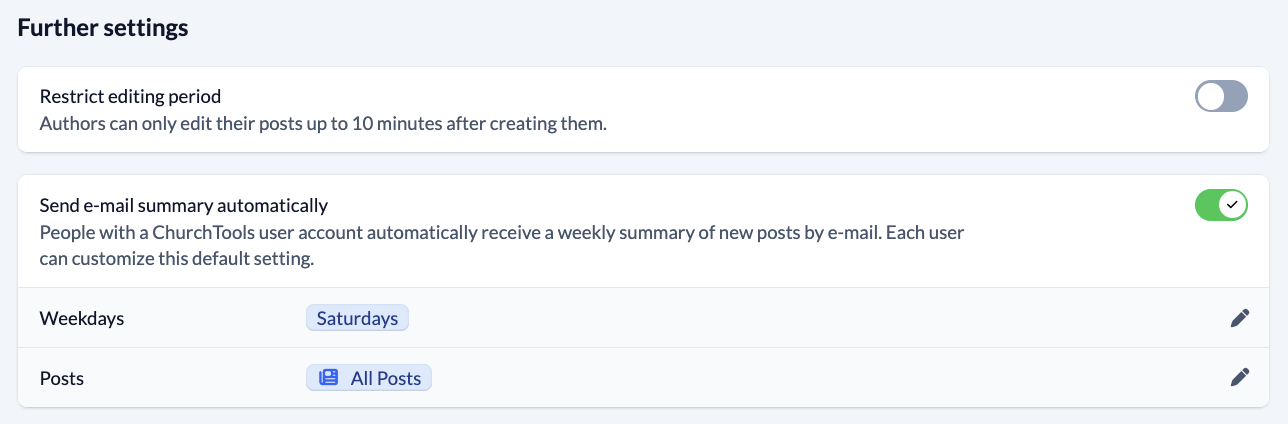Click the pencil icon to edit Weekdays
This screenshot has height=424, width=1288.
coord(1240,318)
